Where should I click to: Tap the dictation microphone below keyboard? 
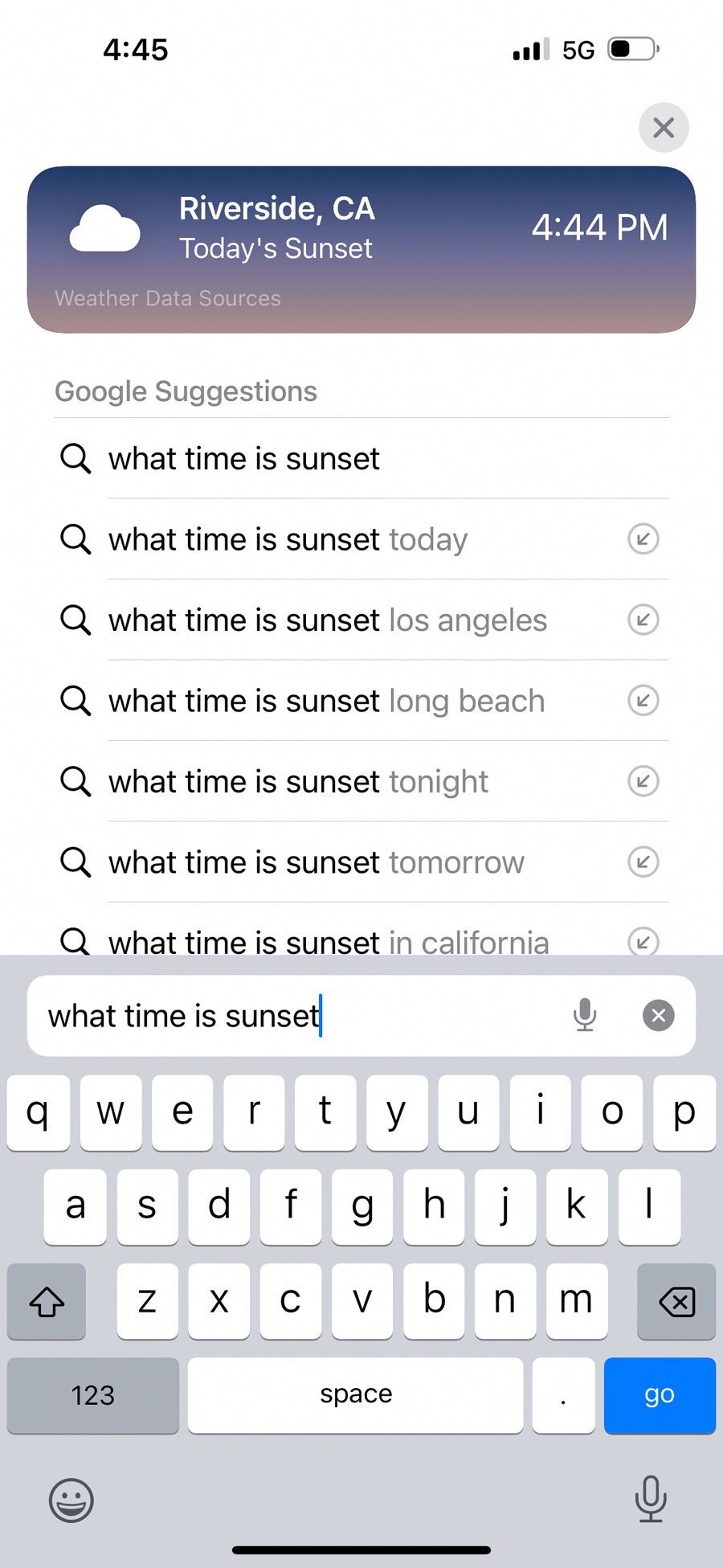tap(650, 1498)
